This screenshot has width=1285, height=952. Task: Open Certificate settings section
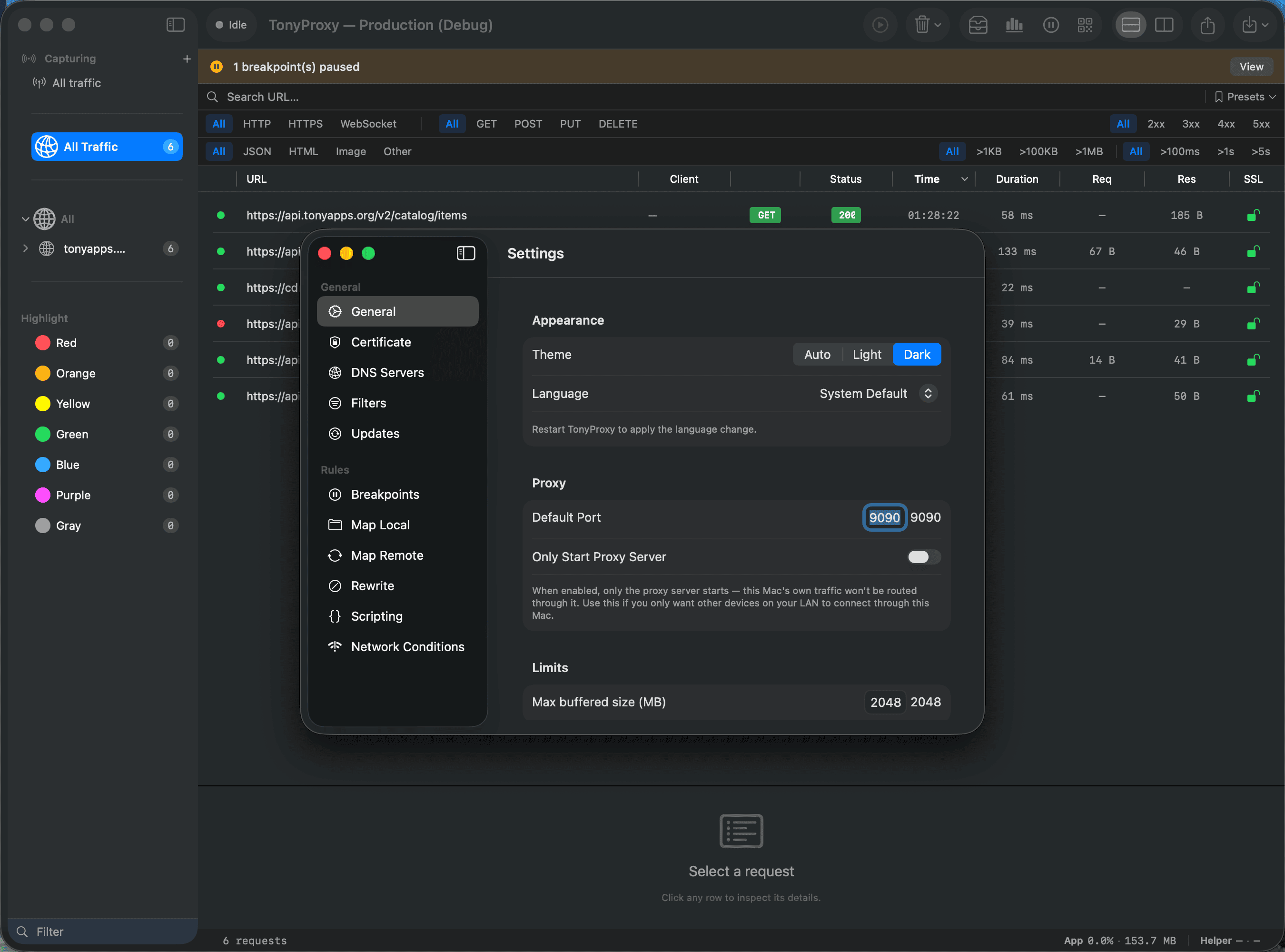(x=397, y=342)
